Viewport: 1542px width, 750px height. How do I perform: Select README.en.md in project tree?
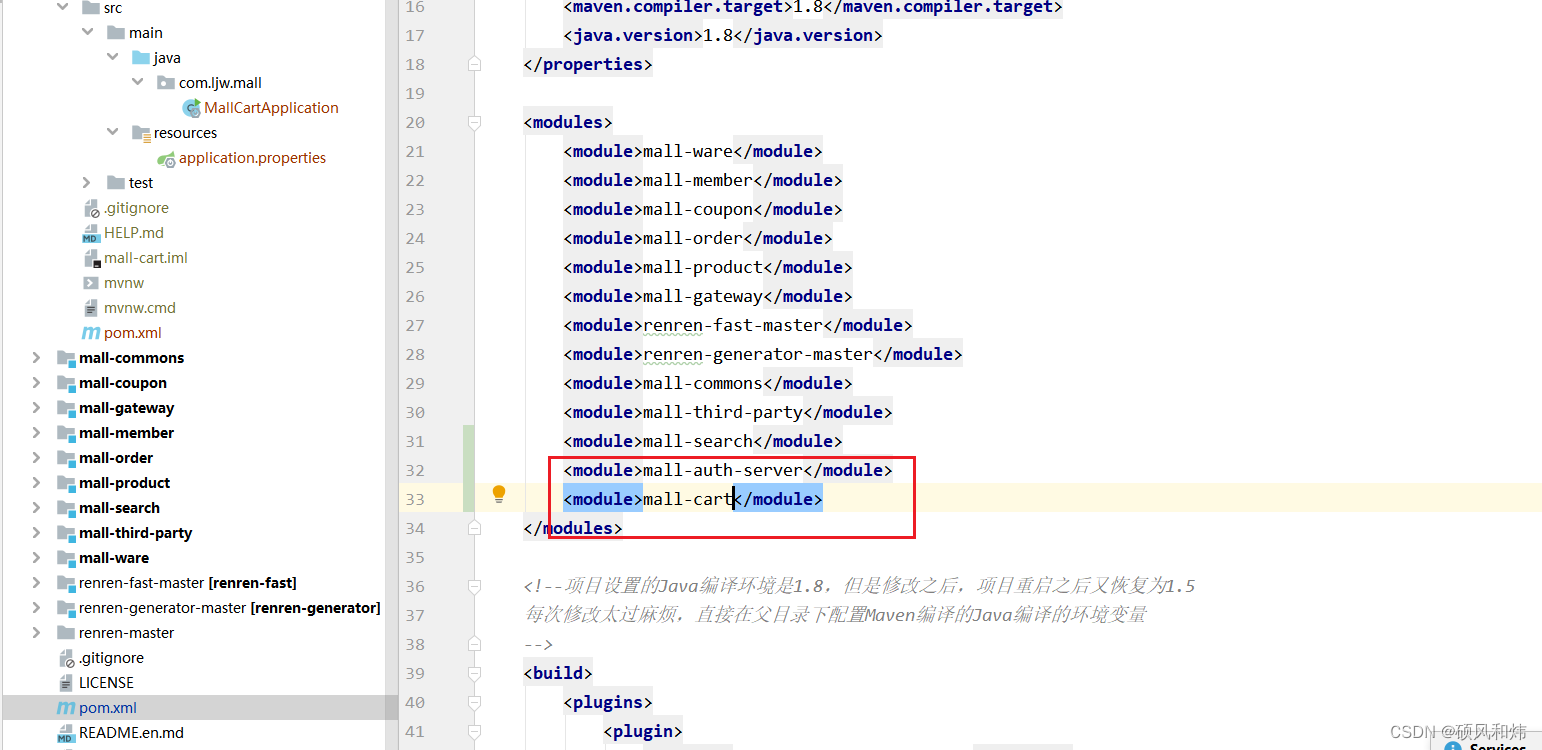pos(131,733)
